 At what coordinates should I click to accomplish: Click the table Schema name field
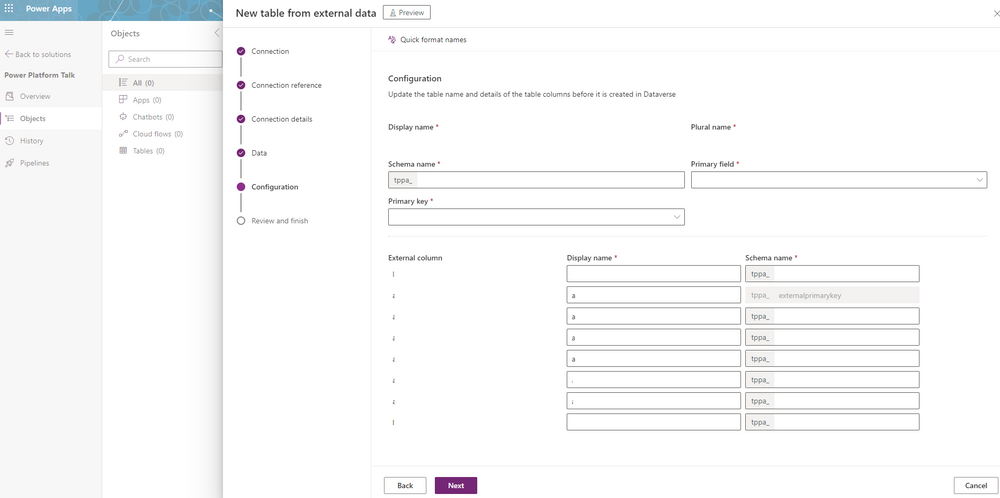tap(548, 180)
